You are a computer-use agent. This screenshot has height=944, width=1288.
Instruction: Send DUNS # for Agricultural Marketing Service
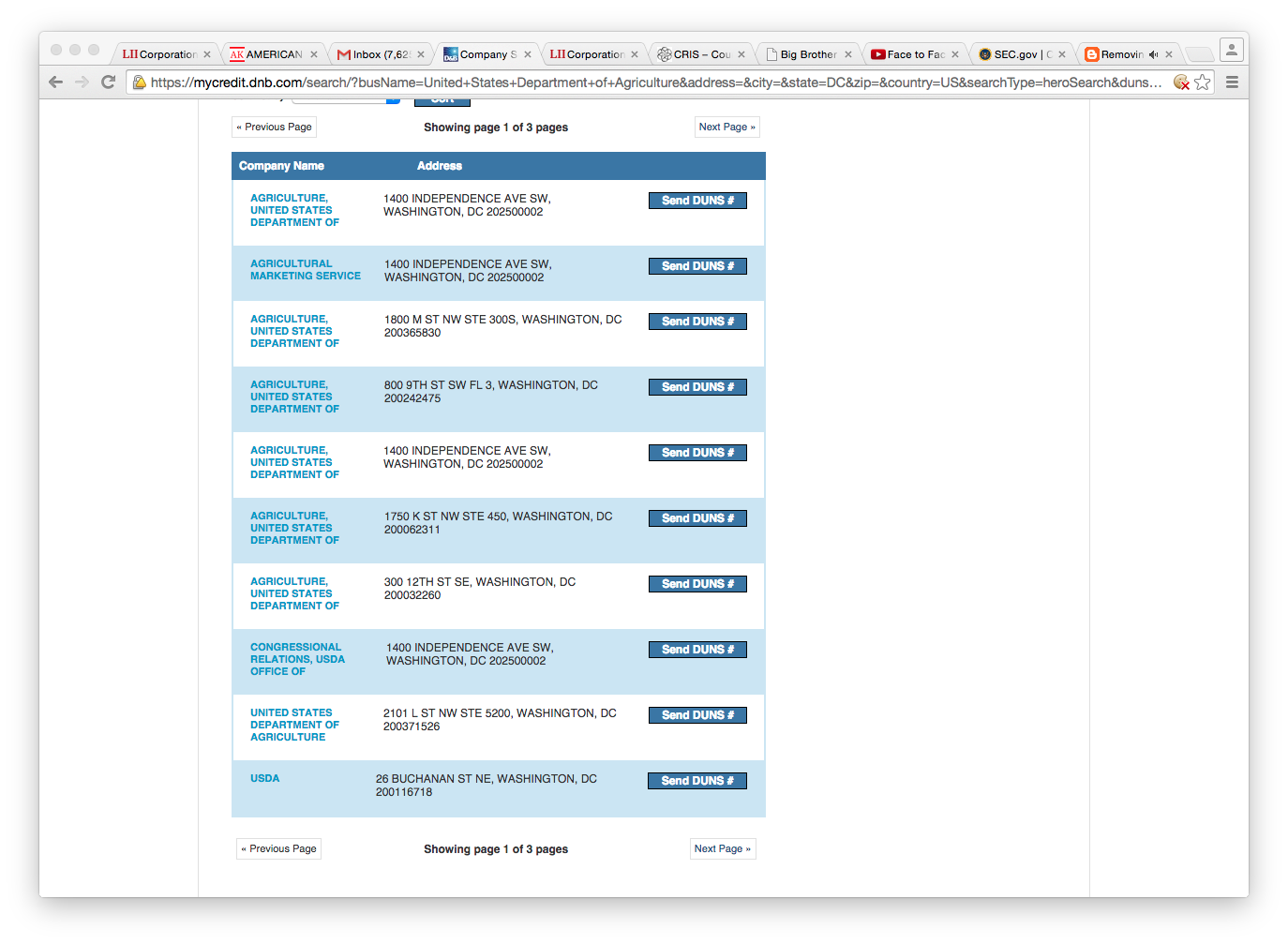click(x=697, y=266)
